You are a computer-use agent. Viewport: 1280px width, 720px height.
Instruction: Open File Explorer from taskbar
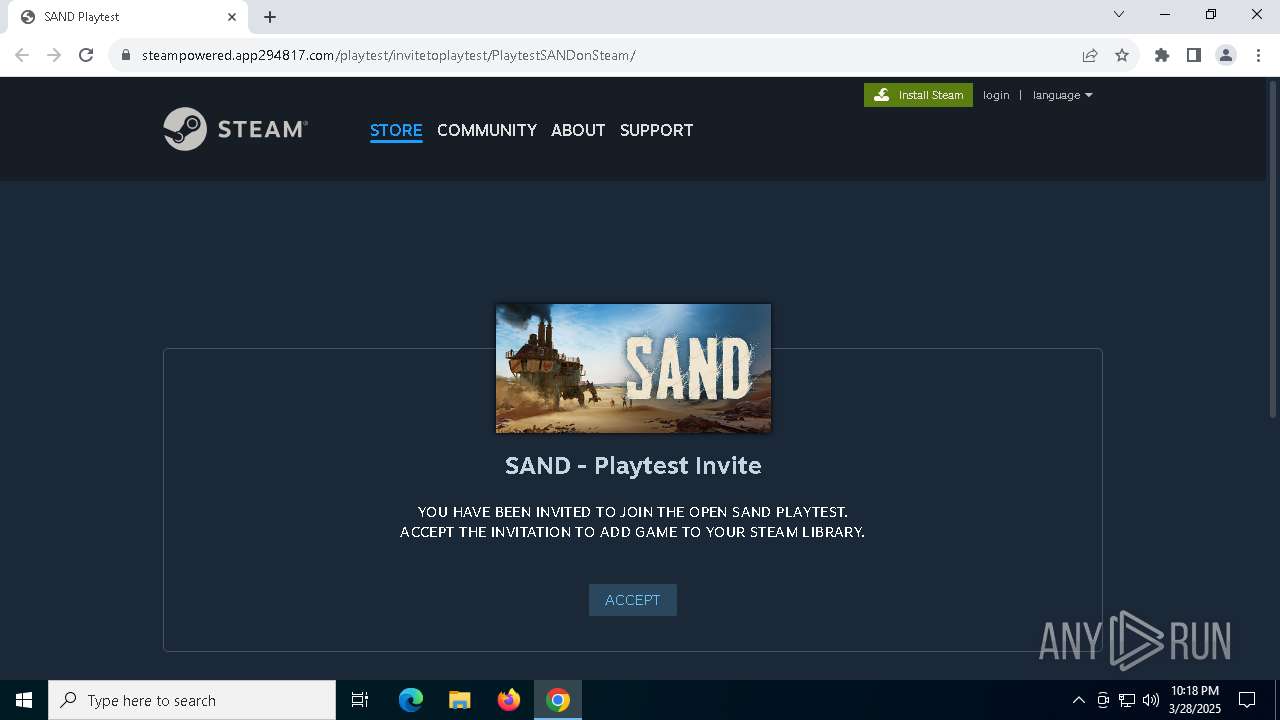tap(460, 700)
